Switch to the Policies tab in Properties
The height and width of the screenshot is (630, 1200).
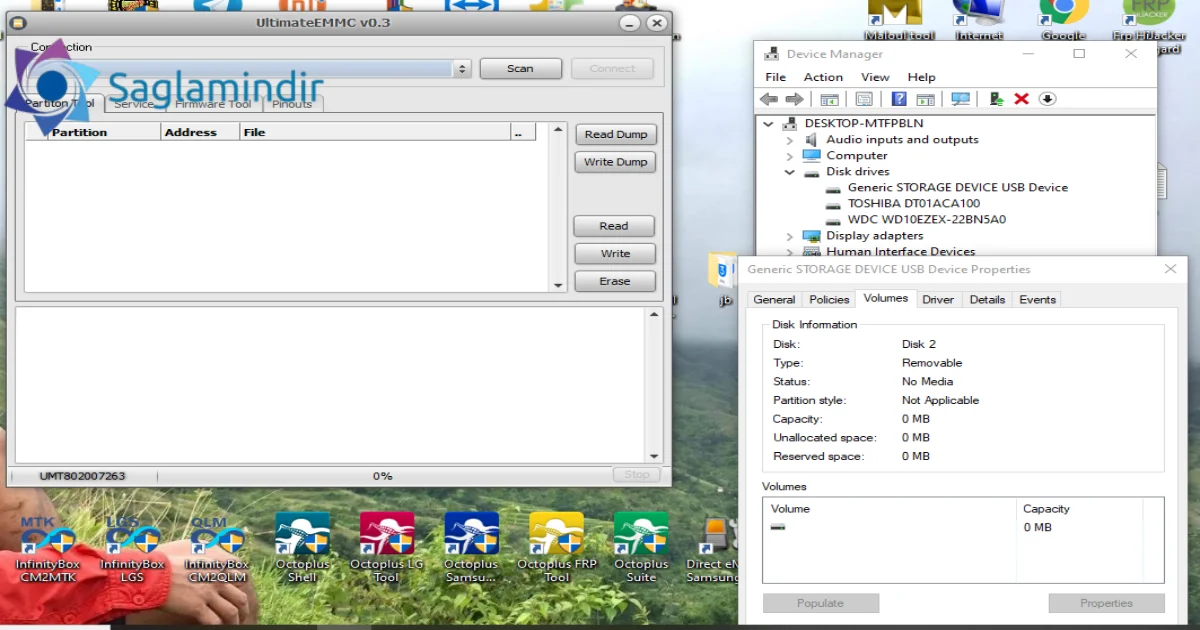coord(829,300)
